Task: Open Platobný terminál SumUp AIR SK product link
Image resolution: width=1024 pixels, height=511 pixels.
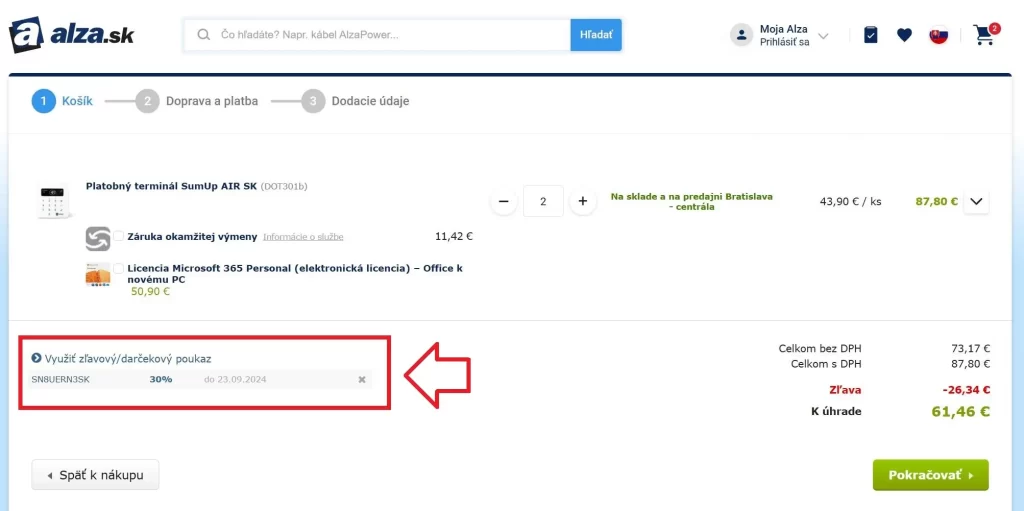Action: pos(172,186)
